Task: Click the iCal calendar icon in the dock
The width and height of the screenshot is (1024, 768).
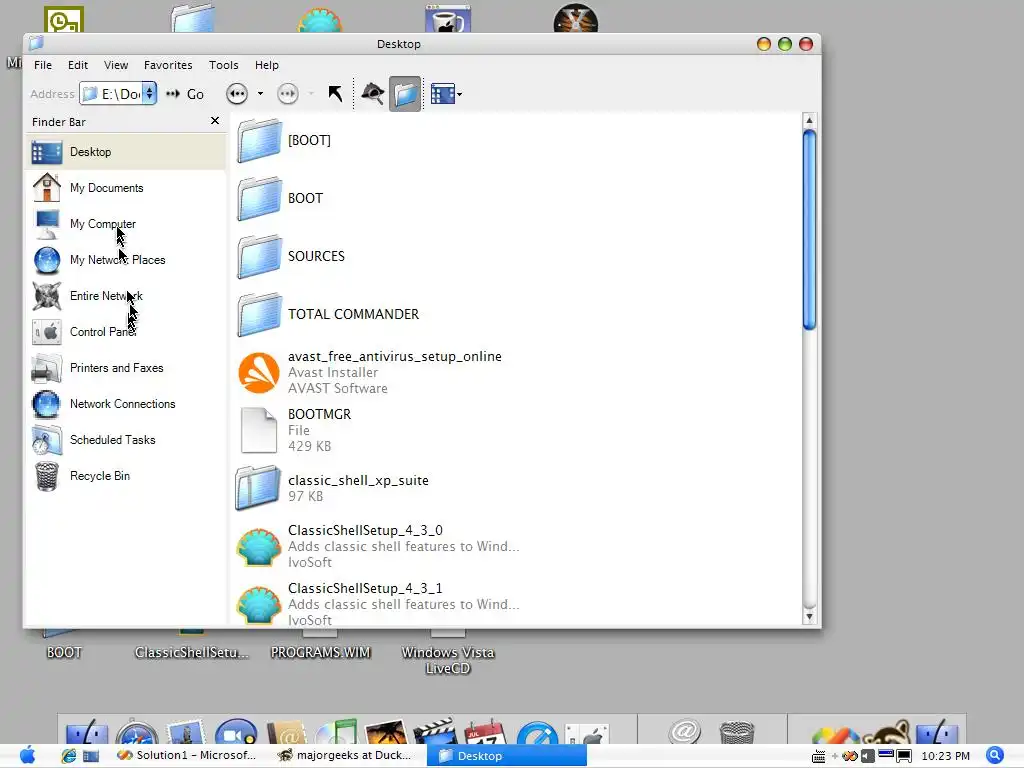Action: point(485,731)
